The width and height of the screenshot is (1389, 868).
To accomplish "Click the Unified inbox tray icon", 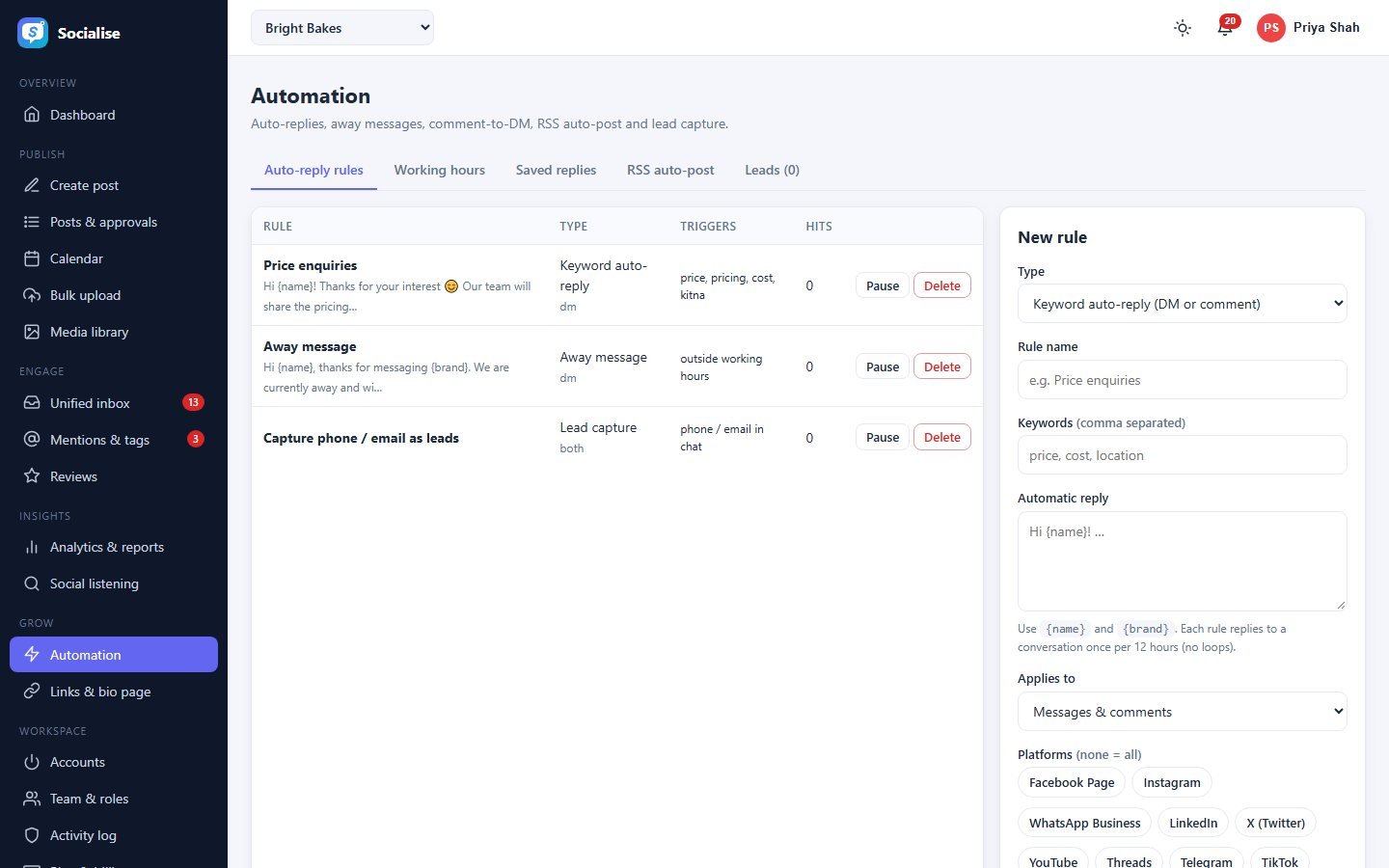I will (x=32, y=403).
